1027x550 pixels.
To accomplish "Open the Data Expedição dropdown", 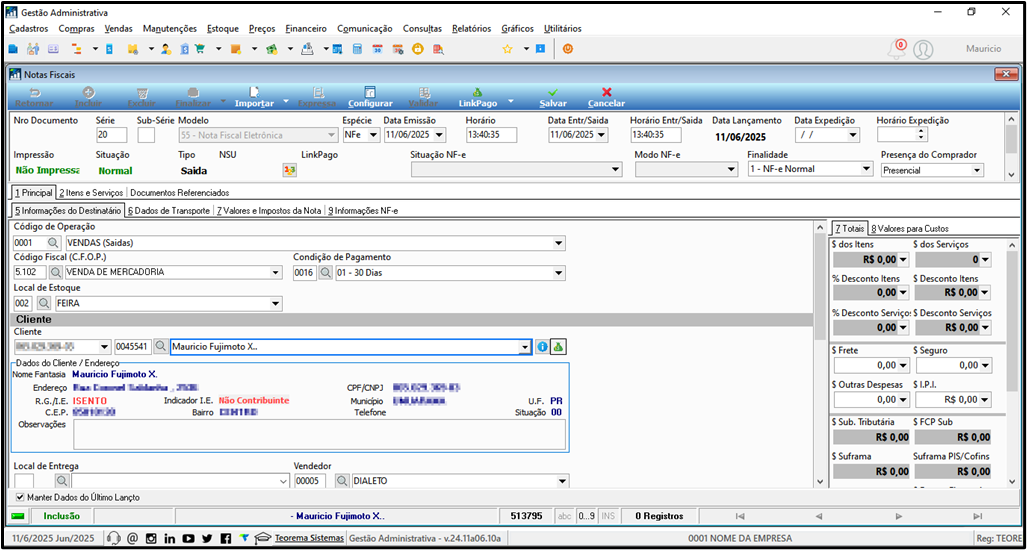I will (x=852, y=135).
